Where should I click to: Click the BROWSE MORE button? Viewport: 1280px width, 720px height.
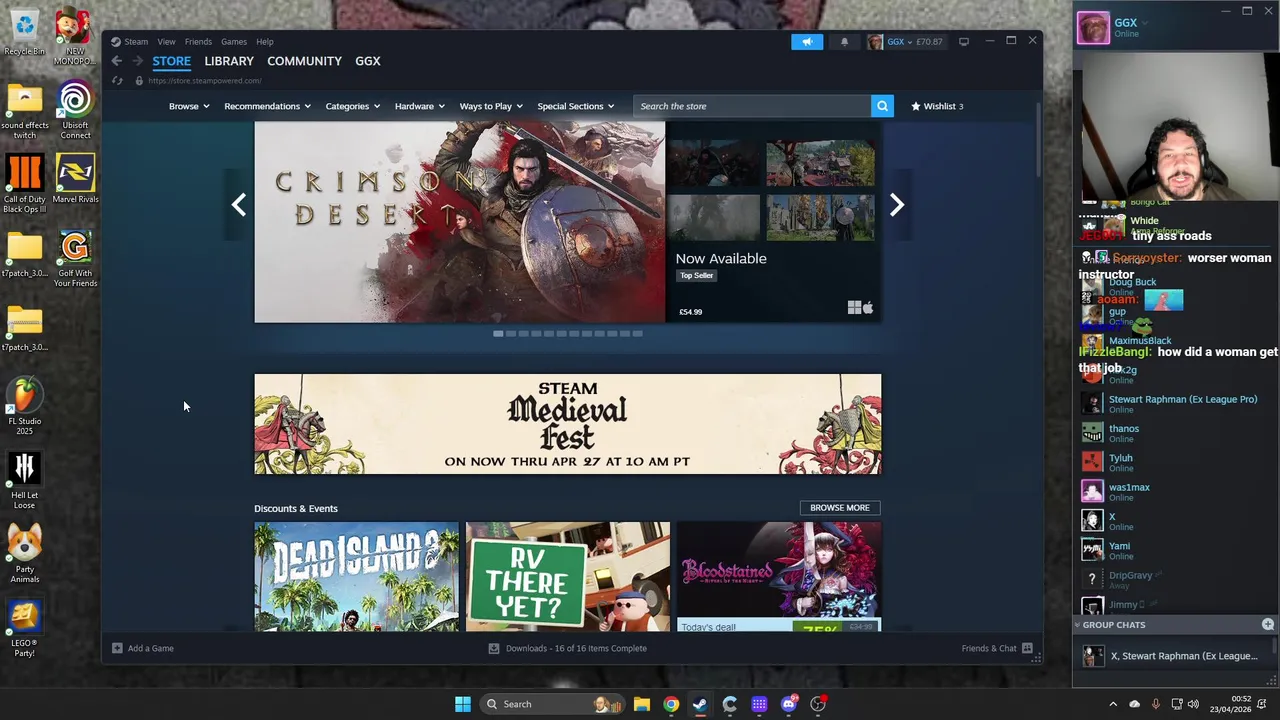point(840,507)
